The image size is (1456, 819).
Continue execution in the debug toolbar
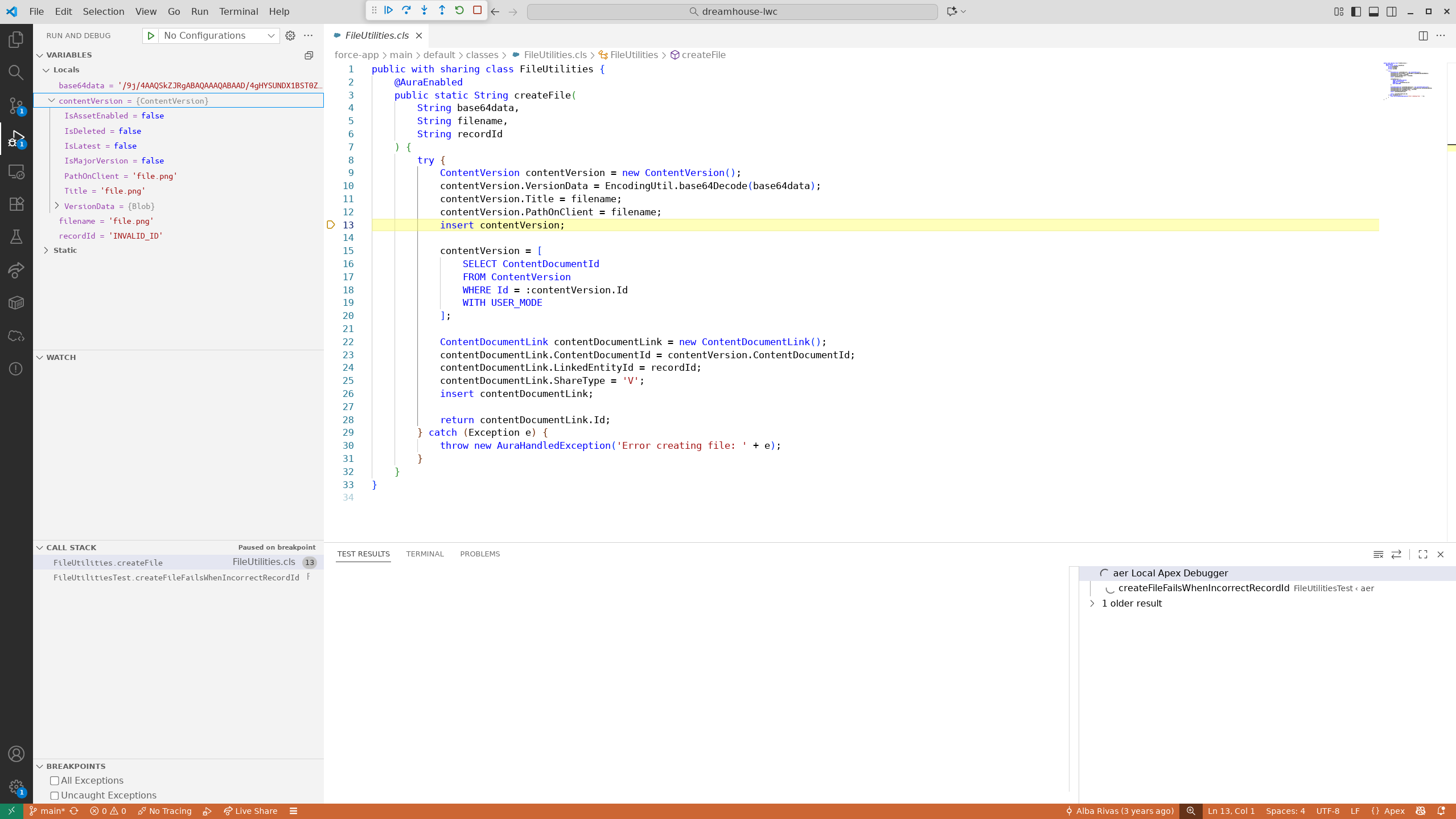tap(389, 10)
